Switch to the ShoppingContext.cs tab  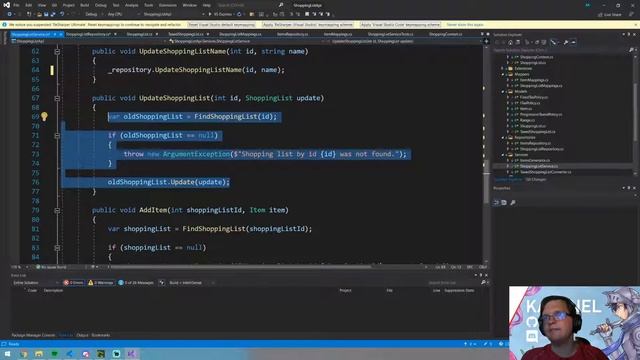tap(445, 34)
